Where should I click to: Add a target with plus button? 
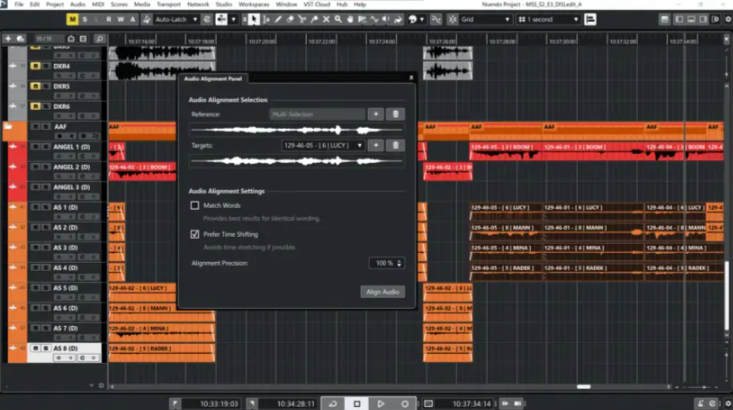click(x=376, y=145)
